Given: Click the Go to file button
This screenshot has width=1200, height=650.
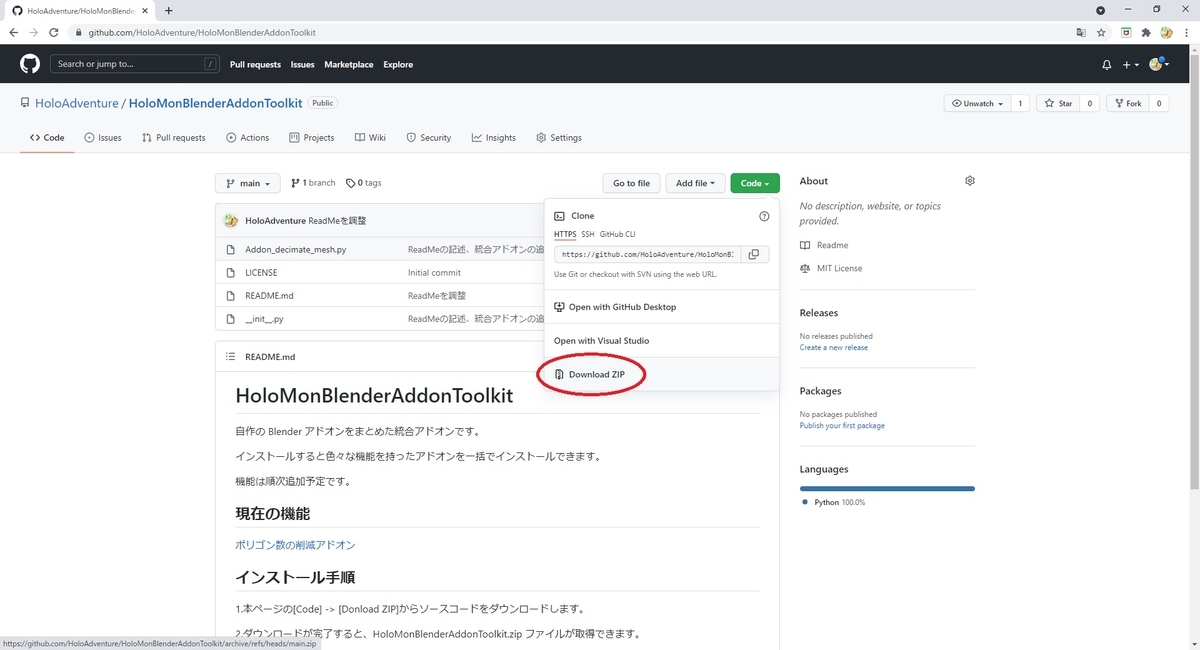Looking at the screenshot, I should [631, 183].
